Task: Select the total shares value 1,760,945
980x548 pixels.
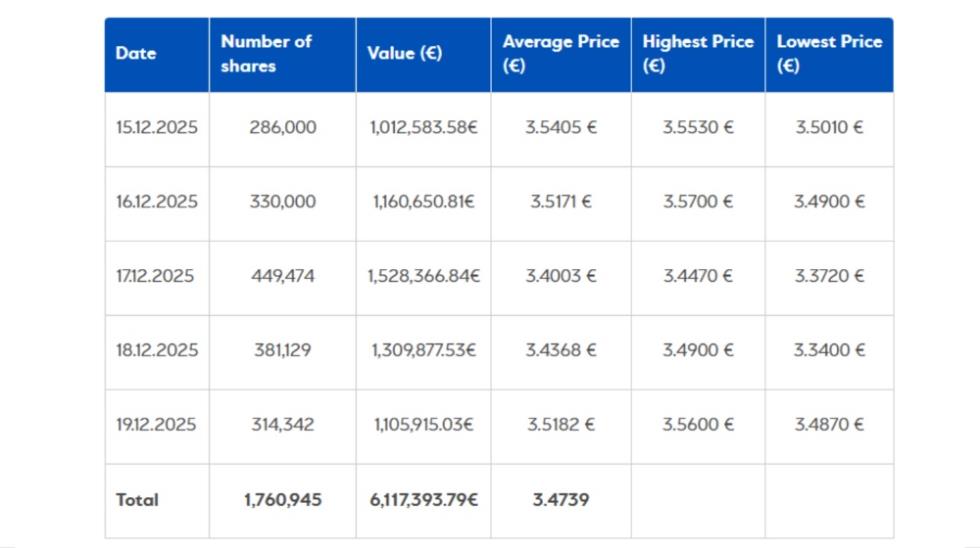Action: [283, 500]
